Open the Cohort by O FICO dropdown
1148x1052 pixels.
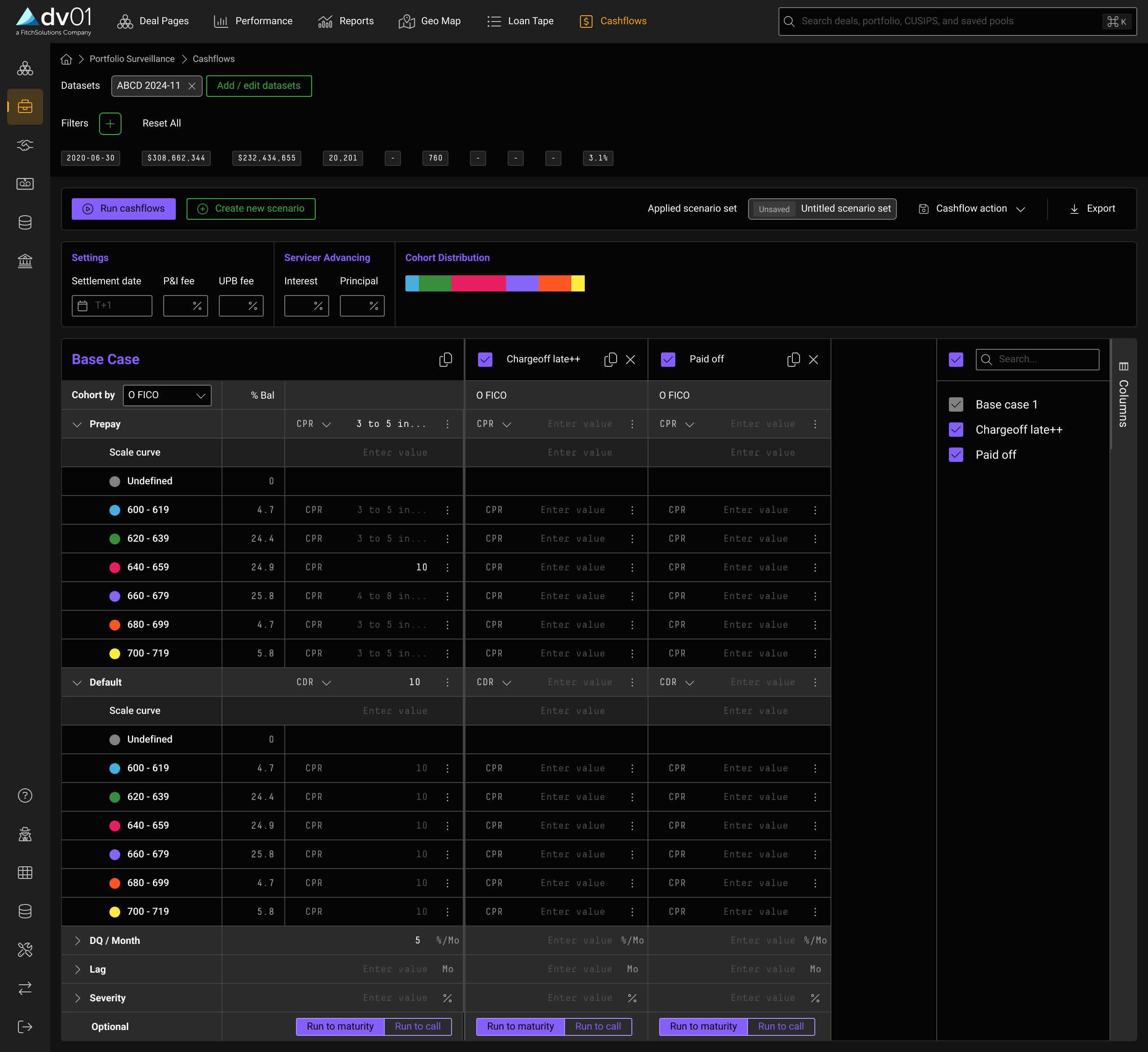167,395
